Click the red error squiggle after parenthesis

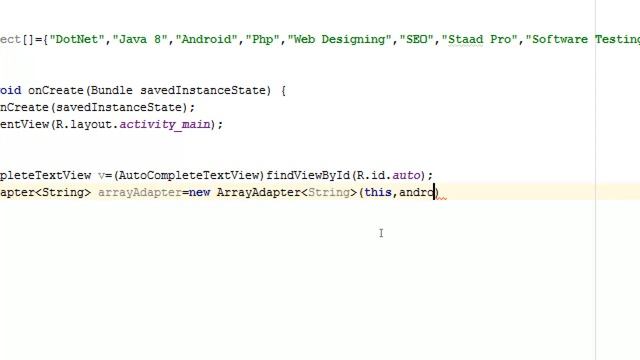442,198
